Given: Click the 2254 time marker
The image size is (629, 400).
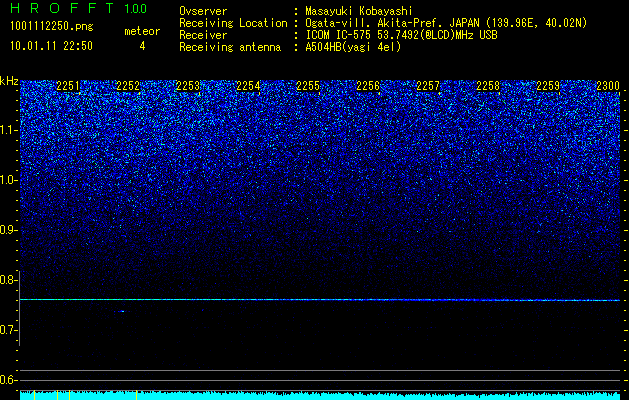Looking at the screenshot, I should (248, 86).
